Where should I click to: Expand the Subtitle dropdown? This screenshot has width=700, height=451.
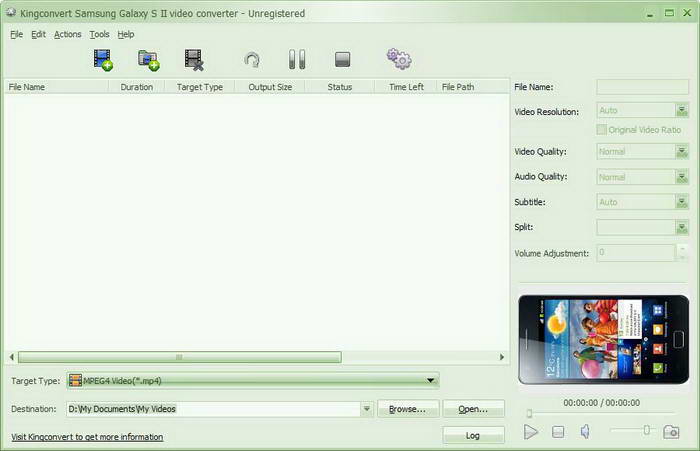click(682, 202)
